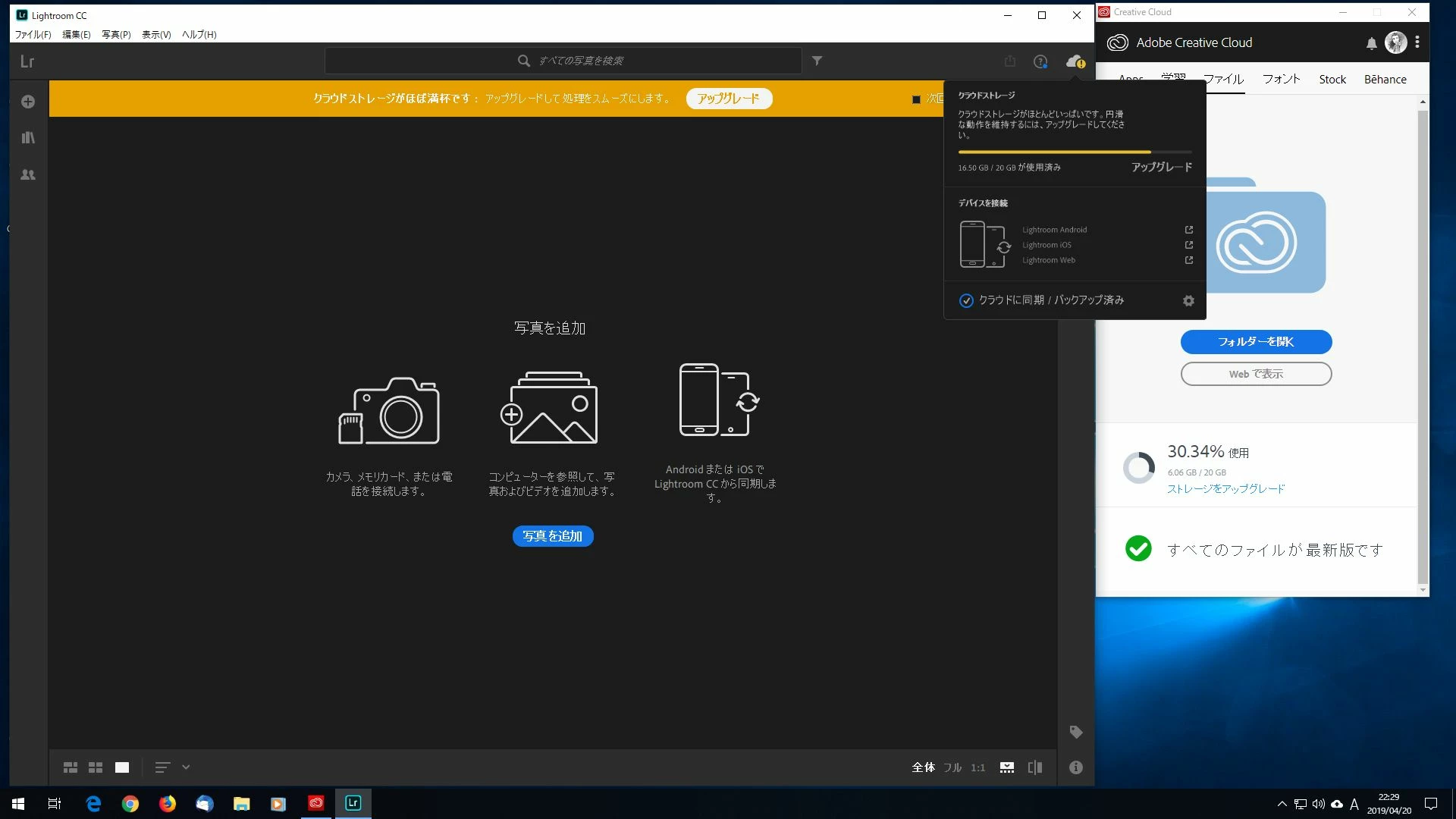This screenshot has height=819, width=1456.
Task: Click the cloud sync status icon
Action: pos(1075,61)
